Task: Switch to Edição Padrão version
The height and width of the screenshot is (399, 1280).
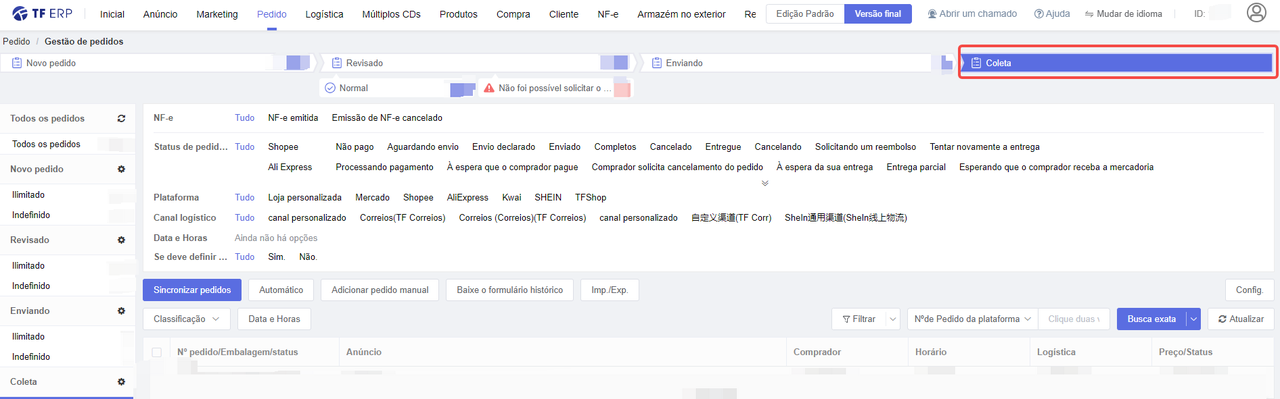Action: point(805,14)
